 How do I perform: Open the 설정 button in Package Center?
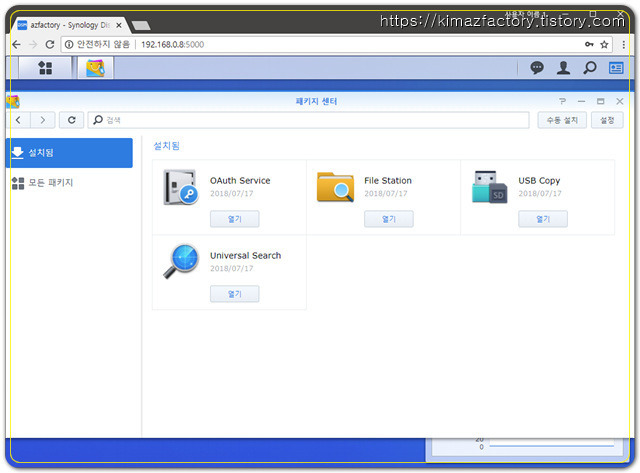point(607,120)
